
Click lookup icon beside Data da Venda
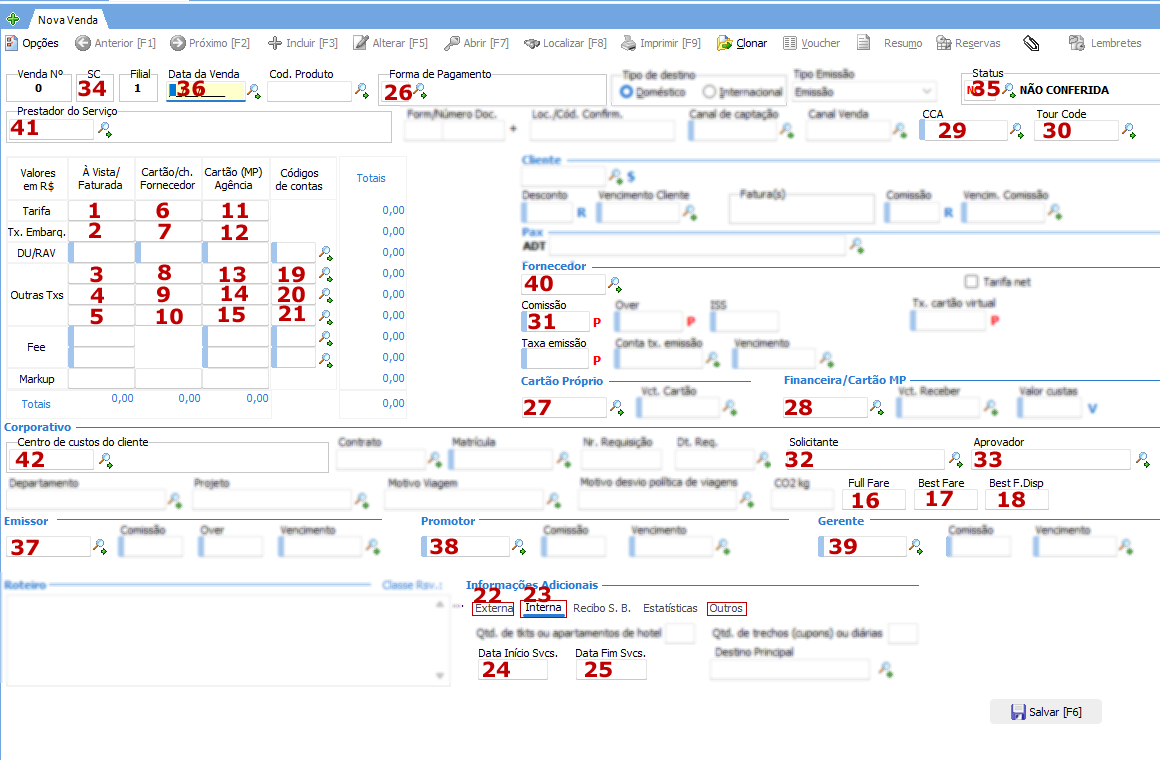tap(254, 92)
